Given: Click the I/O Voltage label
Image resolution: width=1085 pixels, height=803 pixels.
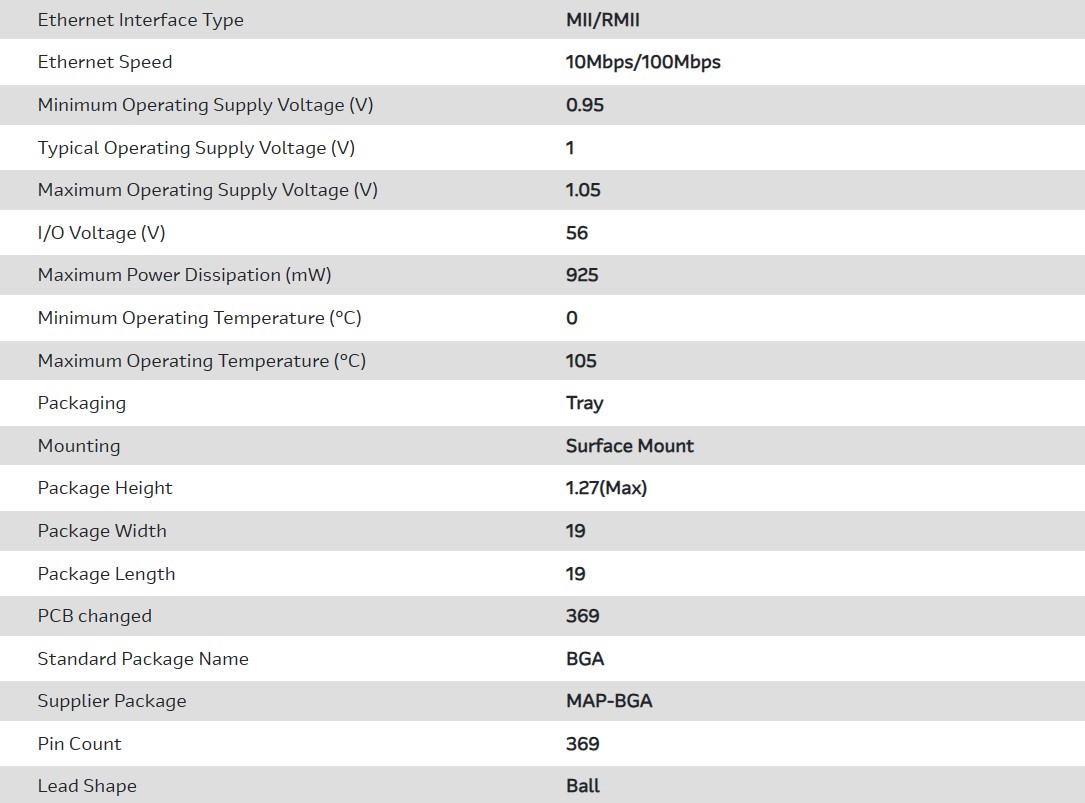Looking at the screenshot, I should tap(101, 233).
